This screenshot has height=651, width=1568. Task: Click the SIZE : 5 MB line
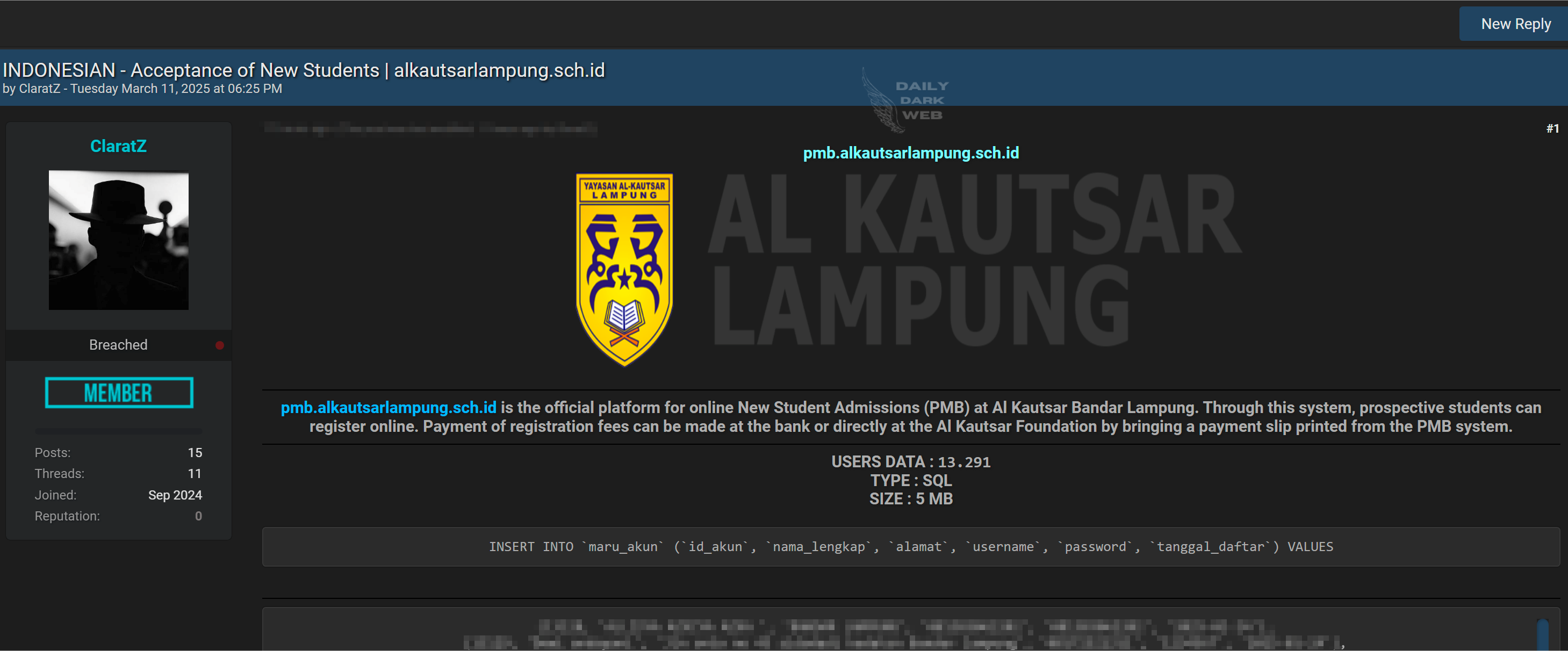tap(911, 499)
